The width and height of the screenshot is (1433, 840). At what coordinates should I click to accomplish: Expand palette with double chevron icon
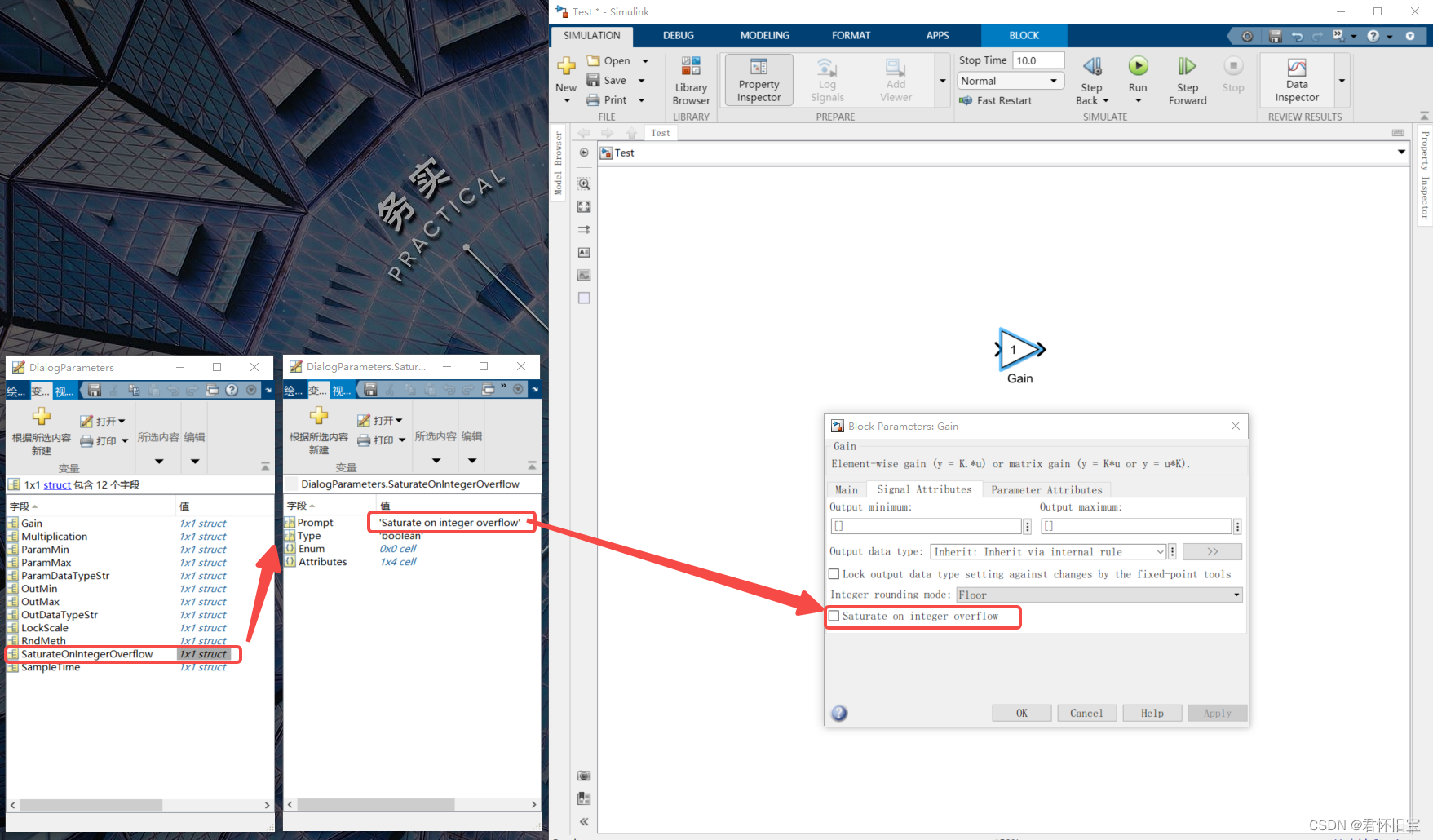pos(584,821)
